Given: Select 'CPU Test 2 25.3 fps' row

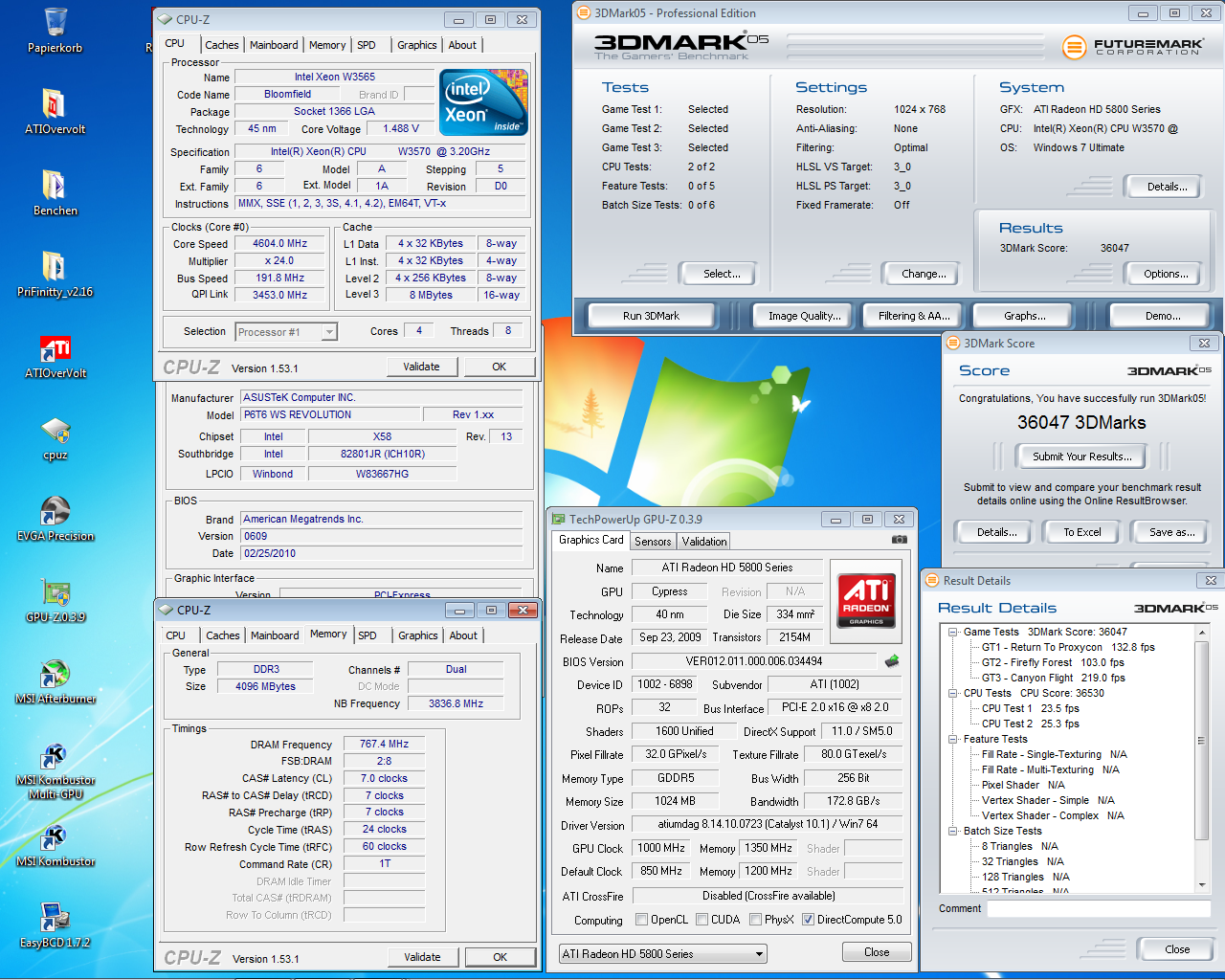Looking at the screenshot, I should 1030,724.
